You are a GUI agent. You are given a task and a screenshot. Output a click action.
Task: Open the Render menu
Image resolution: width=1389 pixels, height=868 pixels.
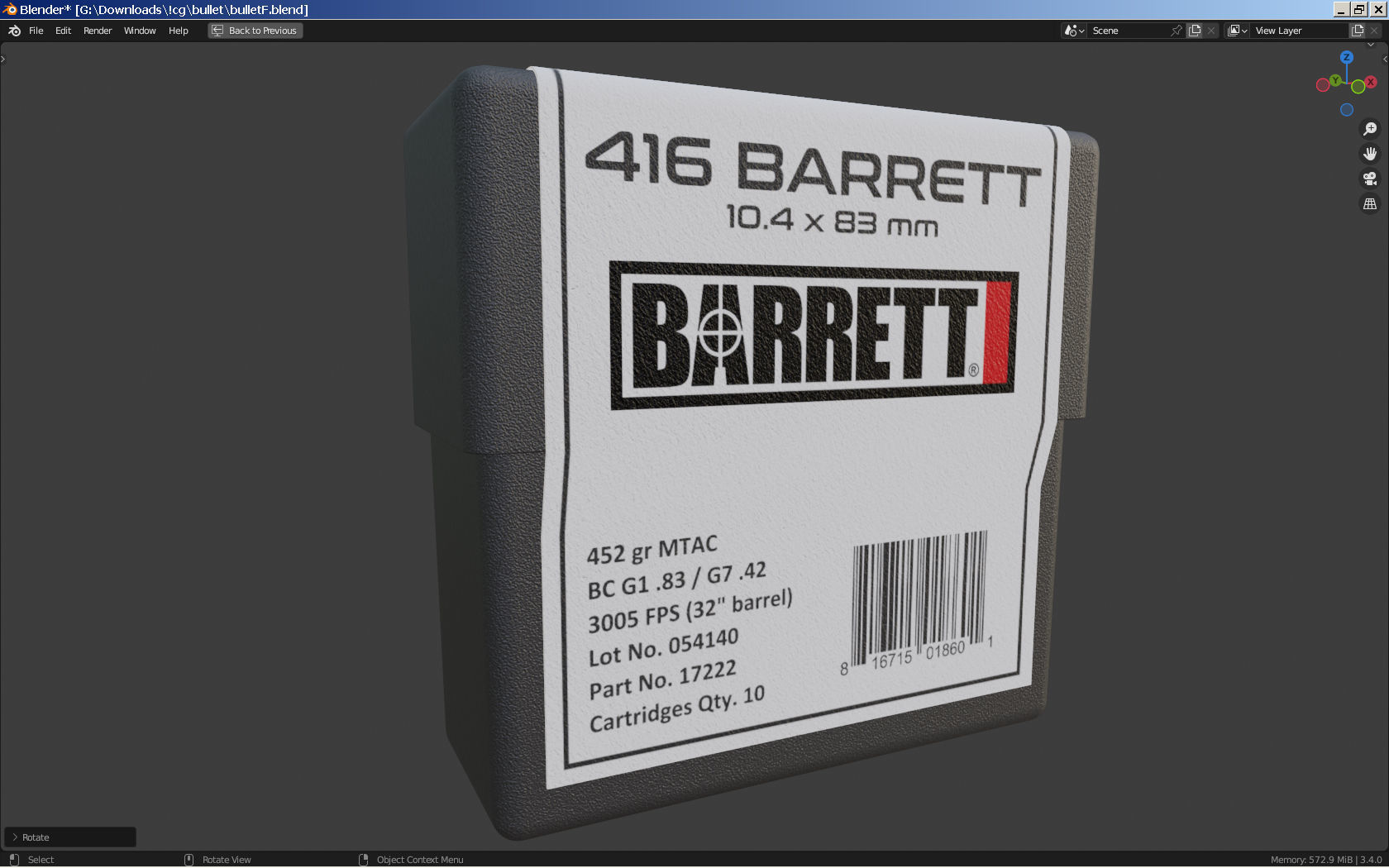tap(98, 31)
